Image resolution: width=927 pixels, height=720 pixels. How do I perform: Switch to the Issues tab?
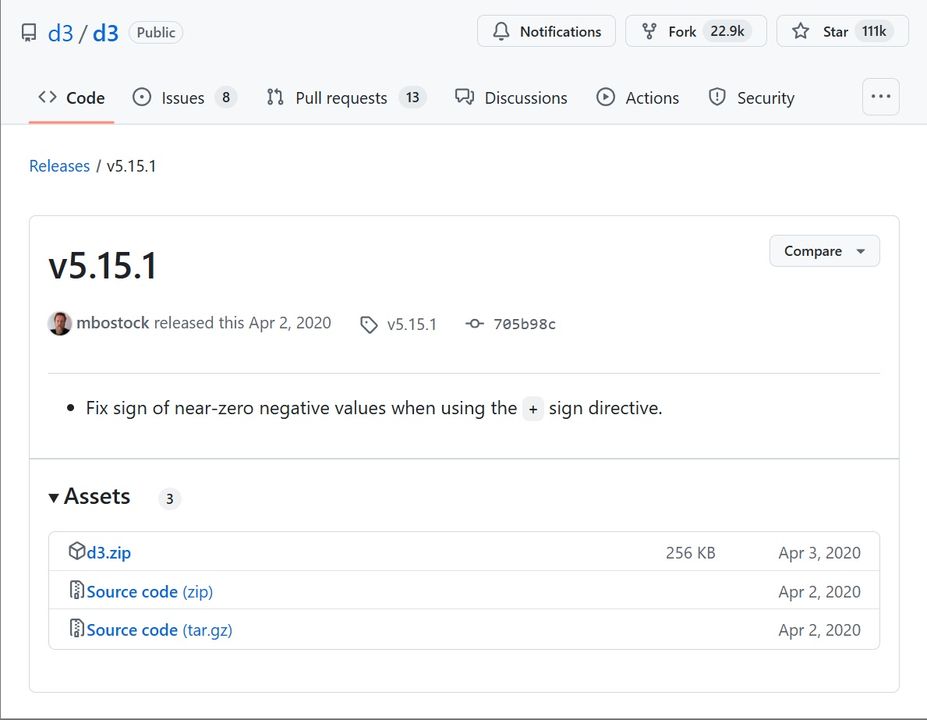pos(183,98)
